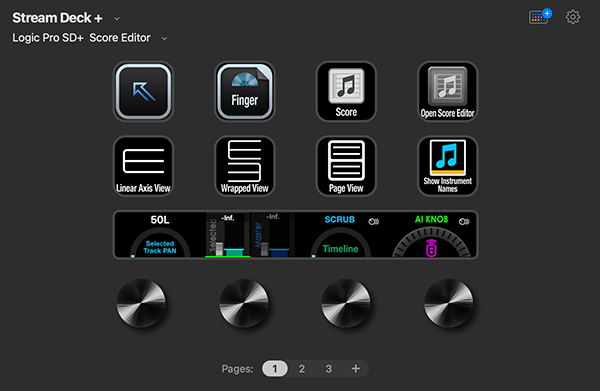This screenshot has width=600, height=391.
Task: Go to page 3
Action: tap(328, 369)
